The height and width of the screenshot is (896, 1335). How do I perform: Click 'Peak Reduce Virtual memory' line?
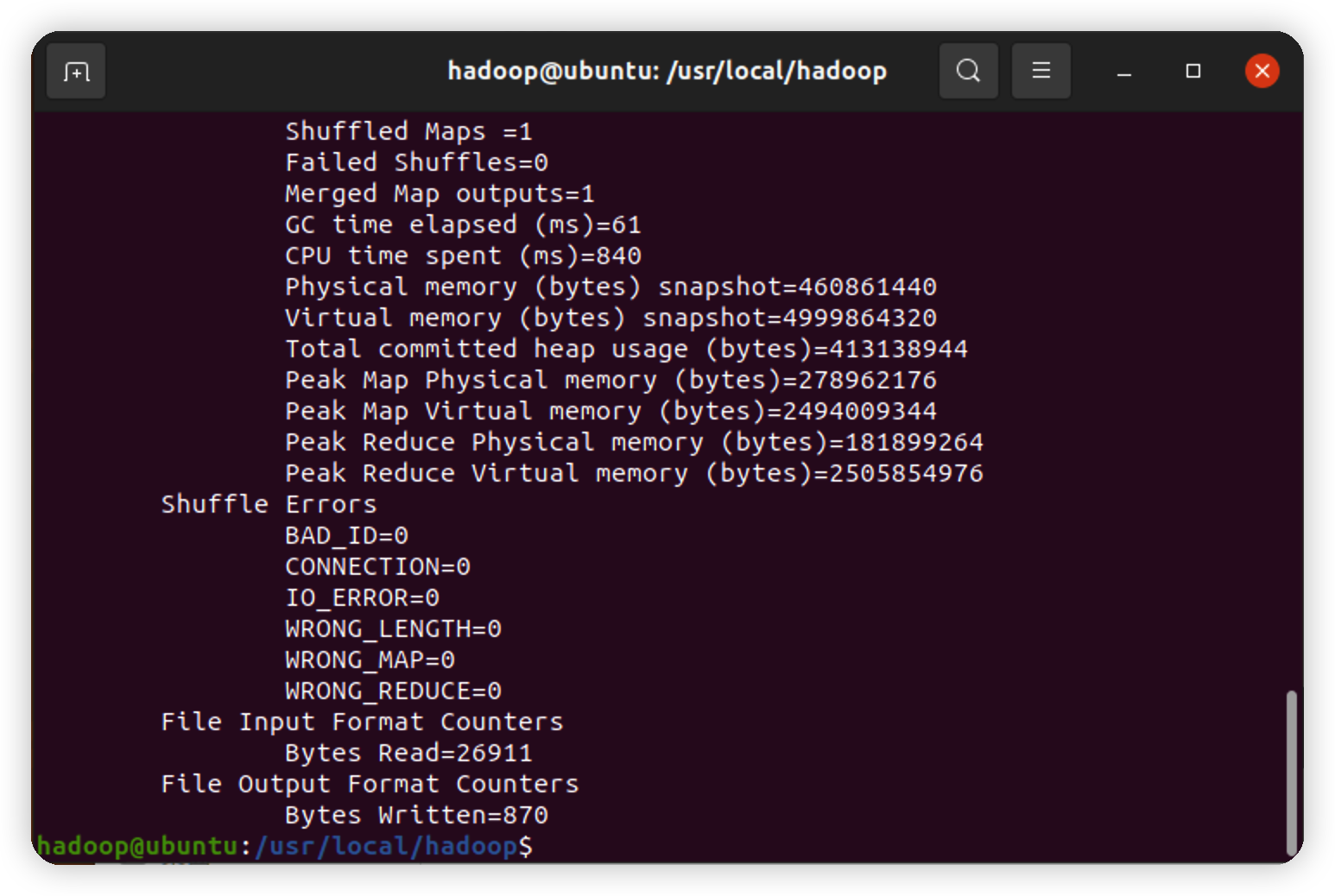(x=634, y=473)
